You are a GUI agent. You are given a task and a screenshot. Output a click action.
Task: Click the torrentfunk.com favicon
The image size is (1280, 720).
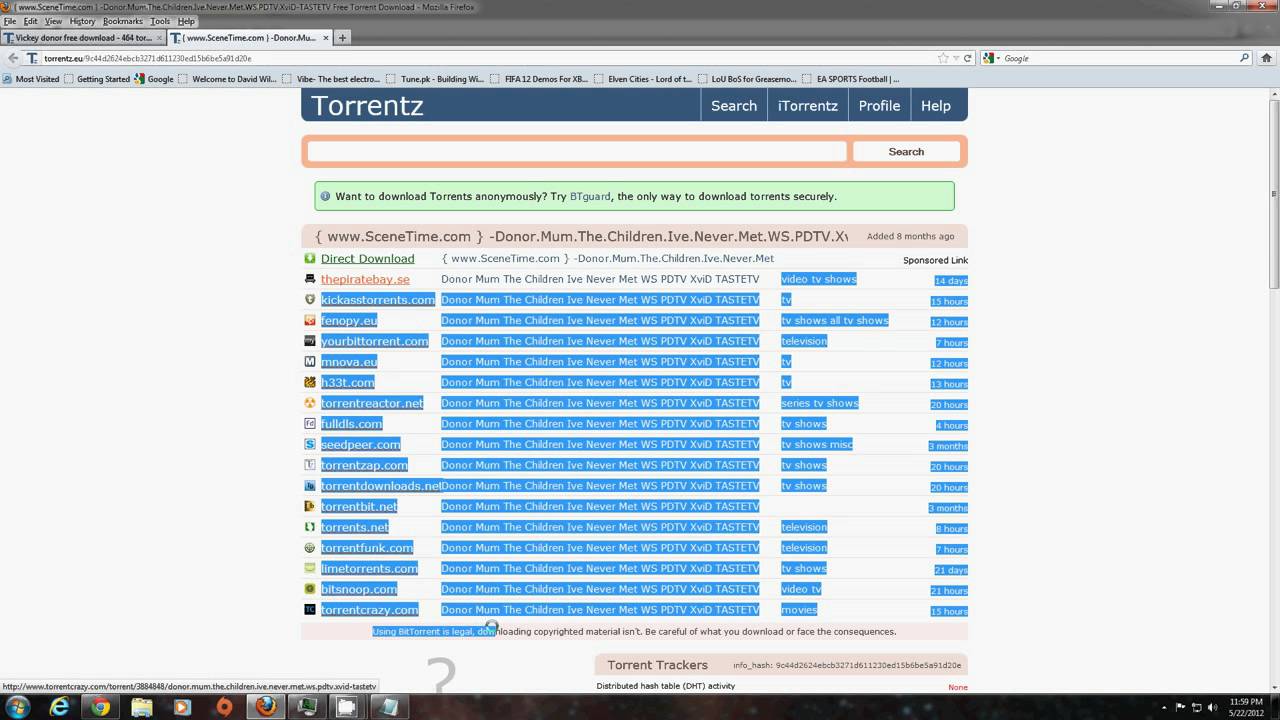tap(310, 547)
